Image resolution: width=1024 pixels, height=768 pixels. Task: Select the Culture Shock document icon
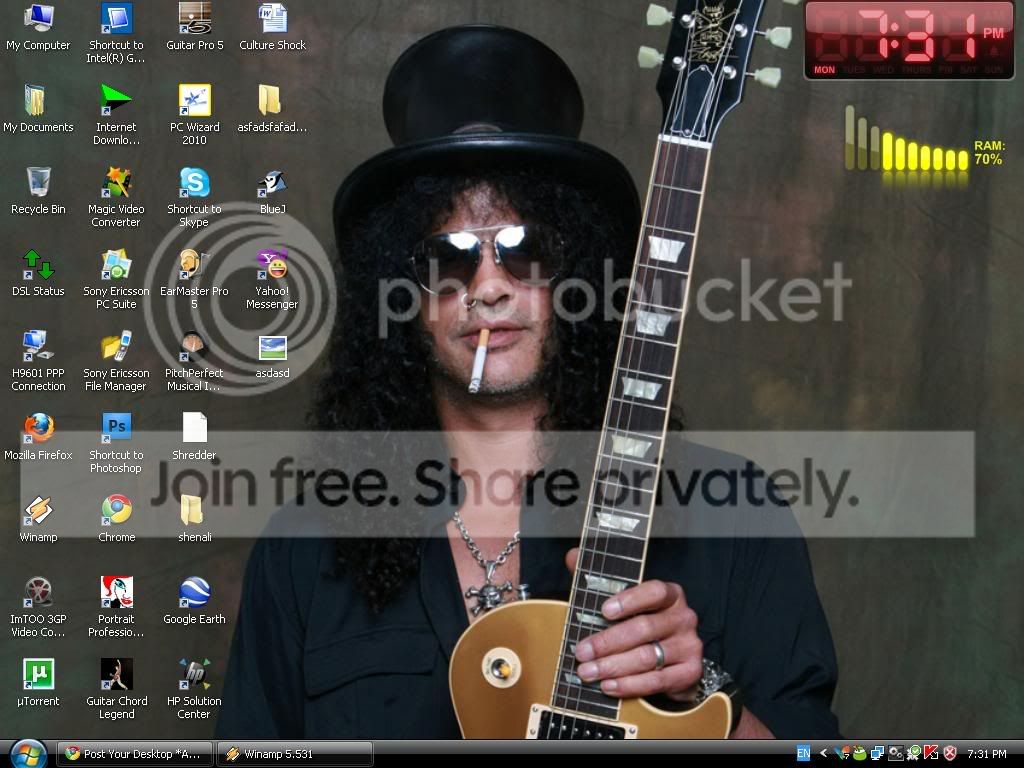pos(272,27)
